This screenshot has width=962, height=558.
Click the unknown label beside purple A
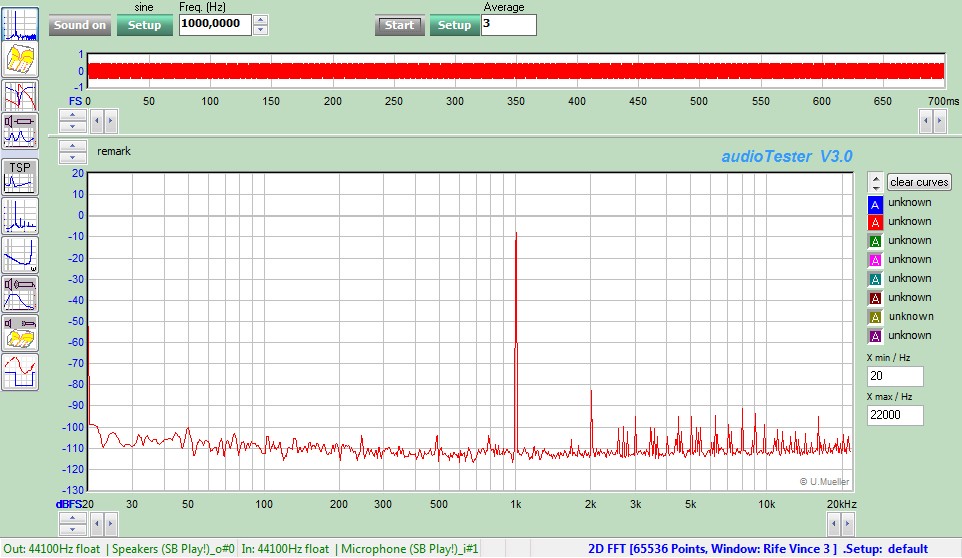tap(910, 335)
